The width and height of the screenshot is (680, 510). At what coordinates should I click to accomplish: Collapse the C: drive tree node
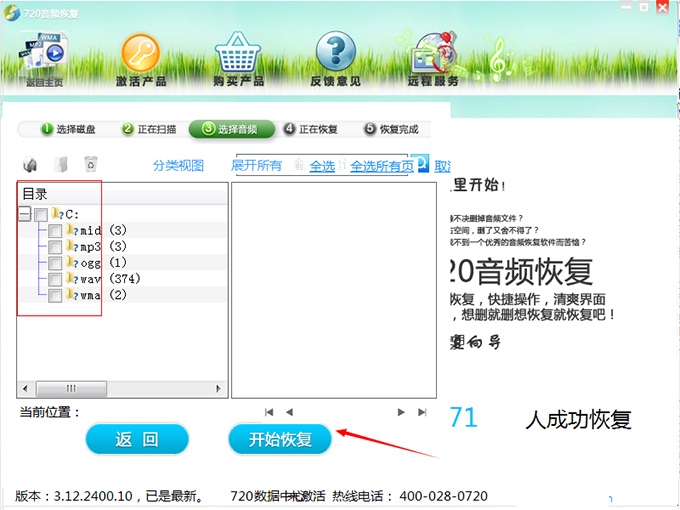click(x=24, y=215)
